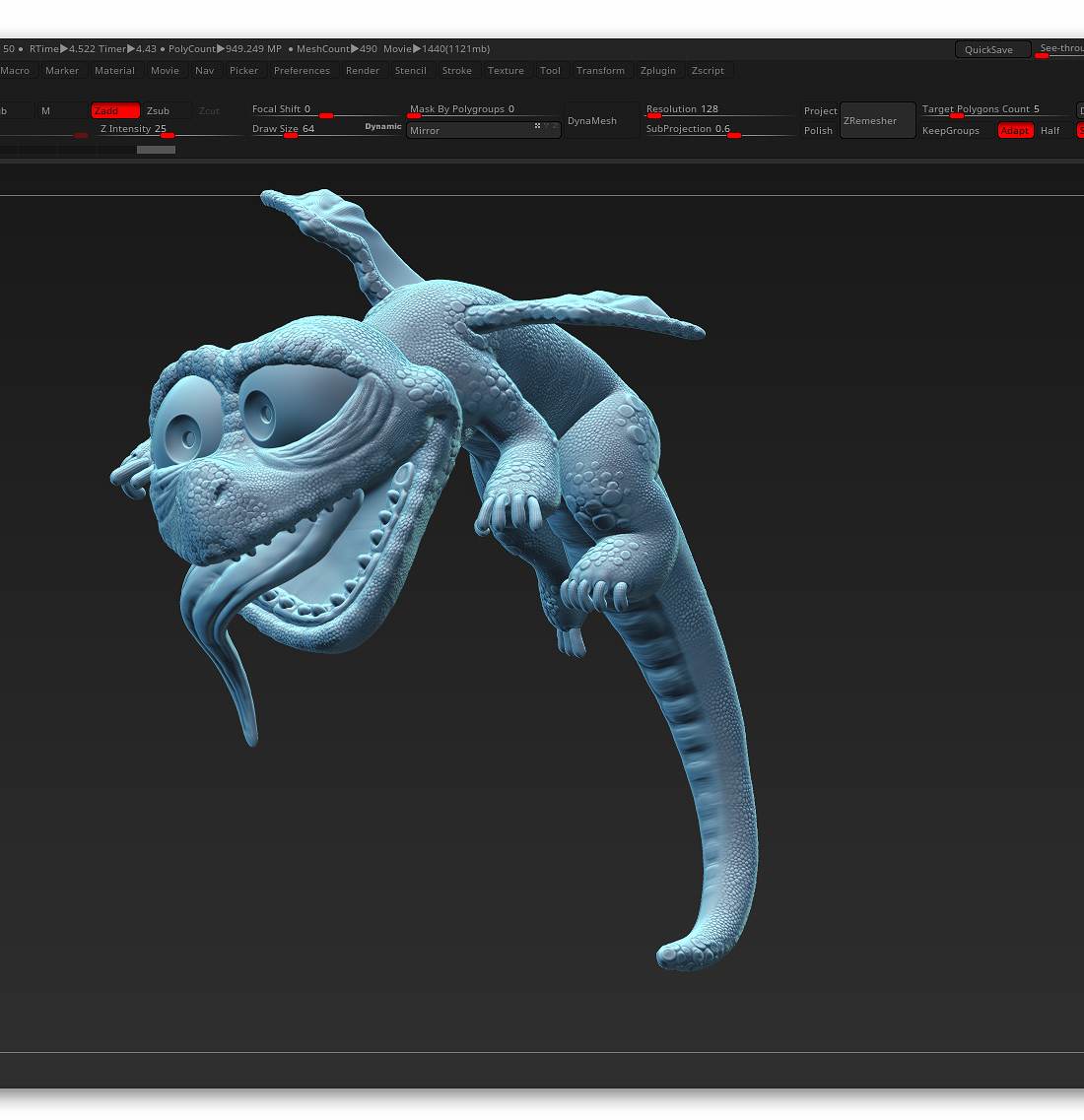Enable the KeepGroups option
Viewport: 1084px width, 1120px height.
click(x=956, y=131)
